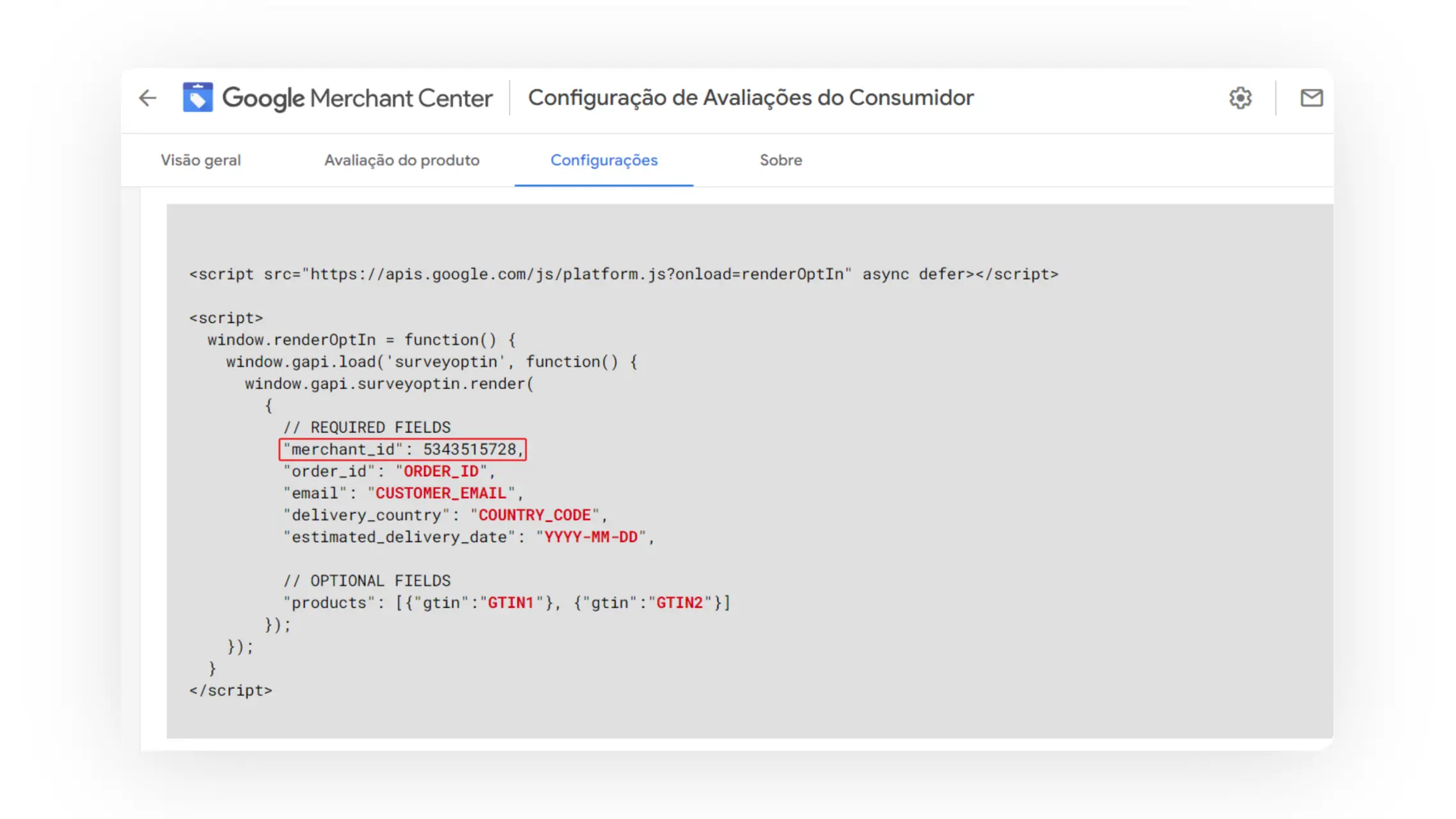Select the Configurações tab
The image size is (1456, 819).
(x=604, y=160)
